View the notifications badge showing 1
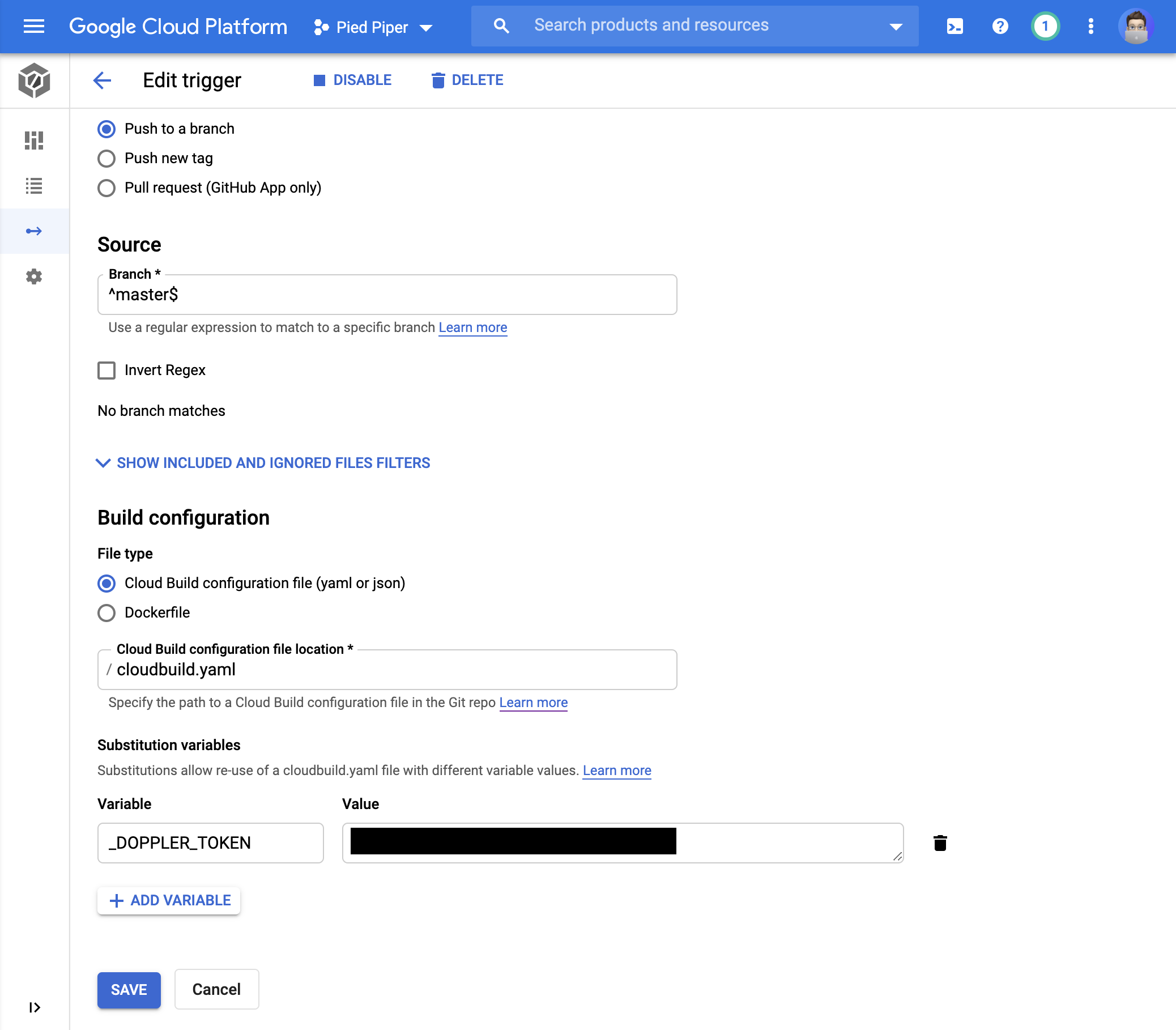The image size is (1176, 1030). coord(1045,27)
